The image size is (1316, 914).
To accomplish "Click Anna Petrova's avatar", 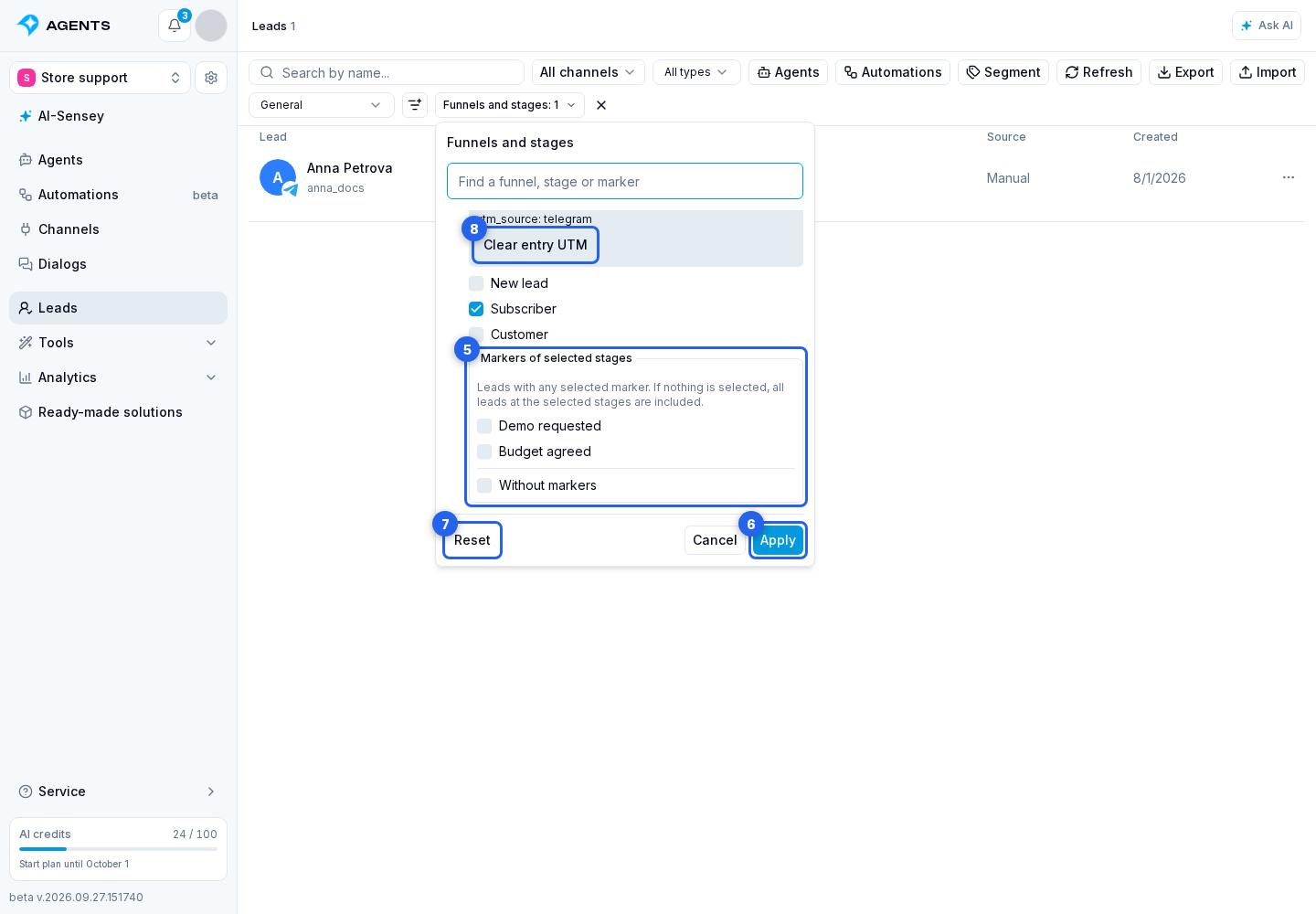I will click(x=278, y=177).
